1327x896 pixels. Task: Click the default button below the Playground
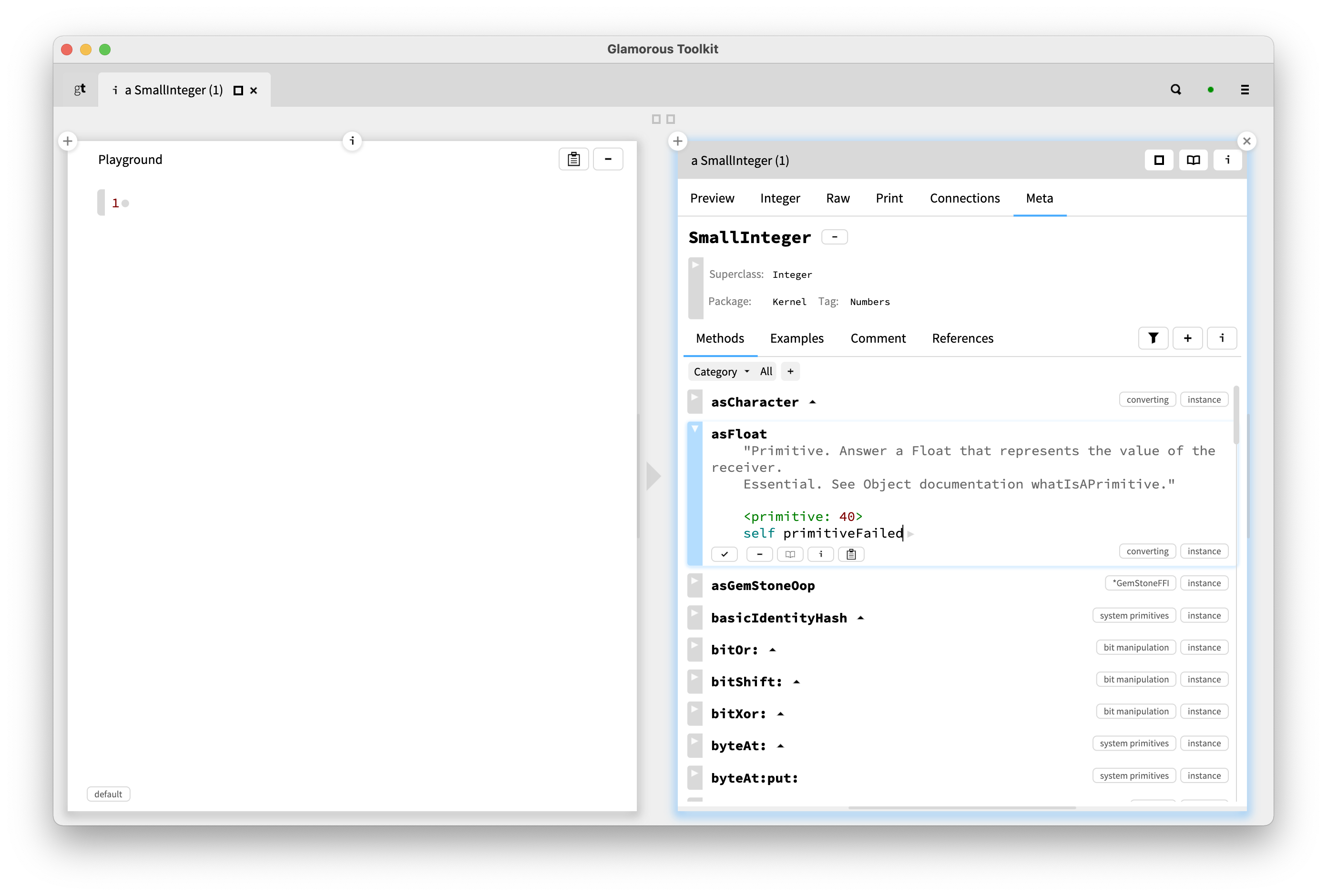109,794
